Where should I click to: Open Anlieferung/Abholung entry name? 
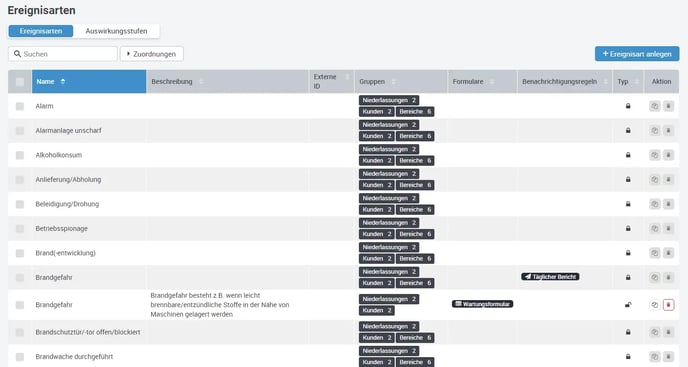pyautogui.click(x=68, y=180)
